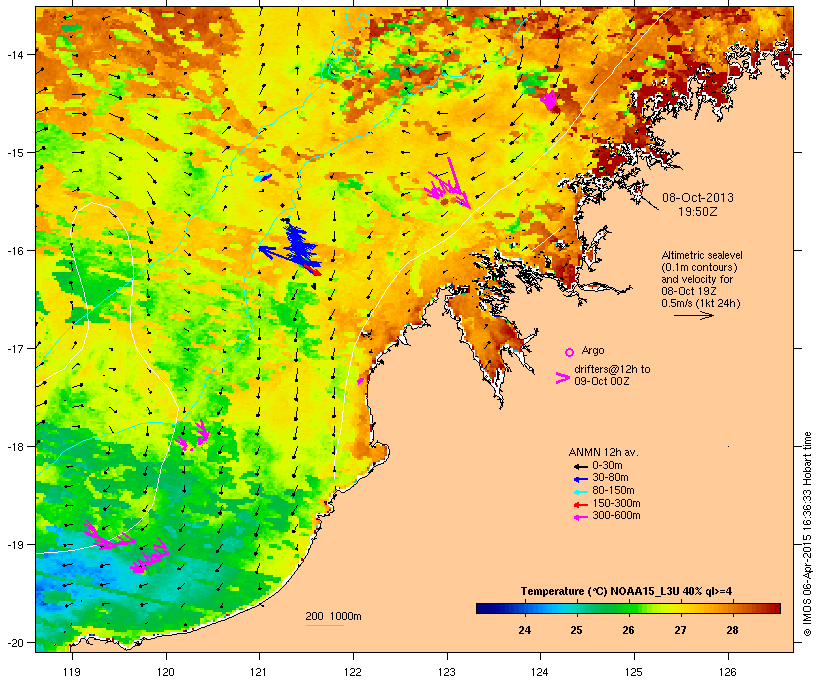Click the blue 30-80m legend arrow
The image size is (820, 680).
(580, 479)
